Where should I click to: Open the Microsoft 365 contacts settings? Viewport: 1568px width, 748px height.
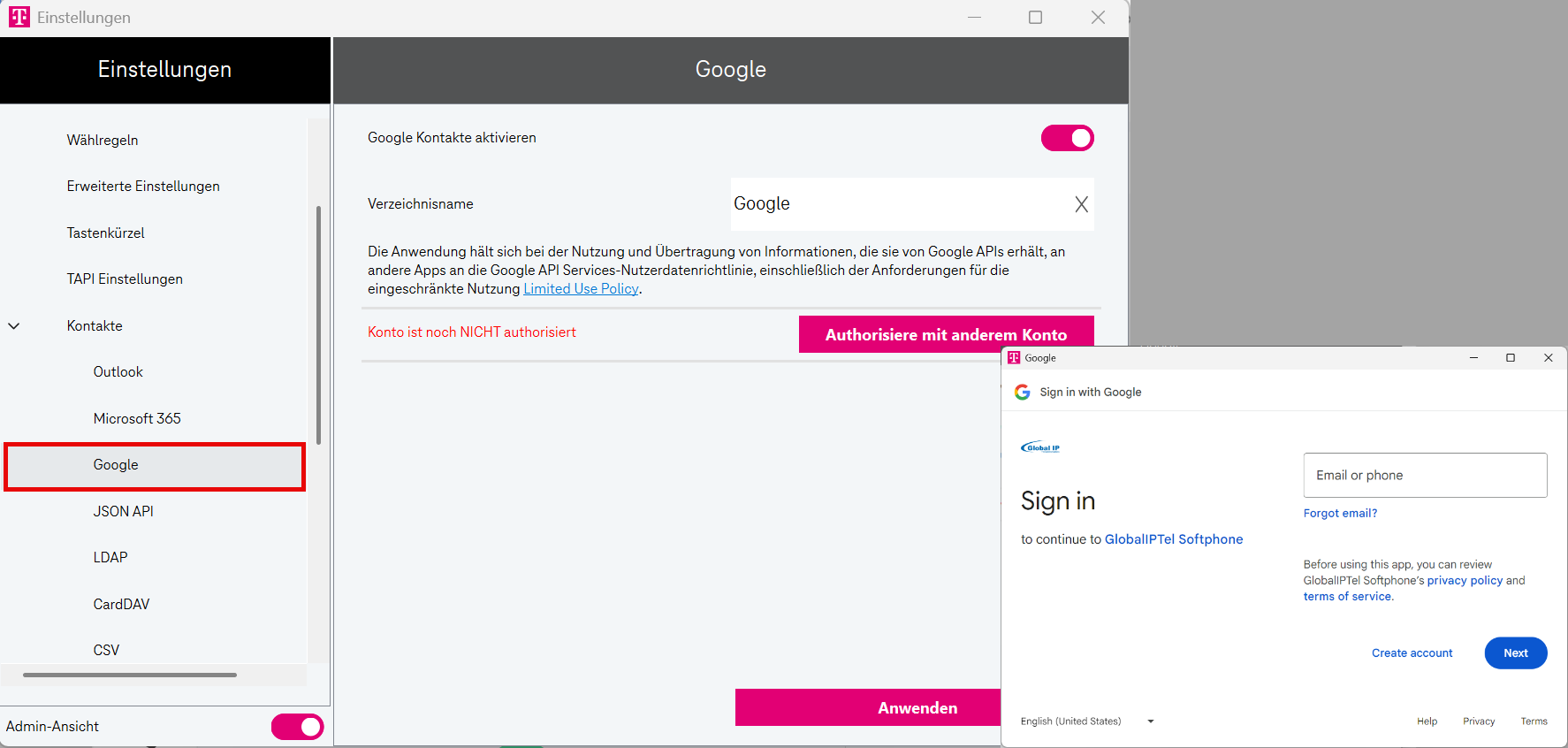pos(137,418)
